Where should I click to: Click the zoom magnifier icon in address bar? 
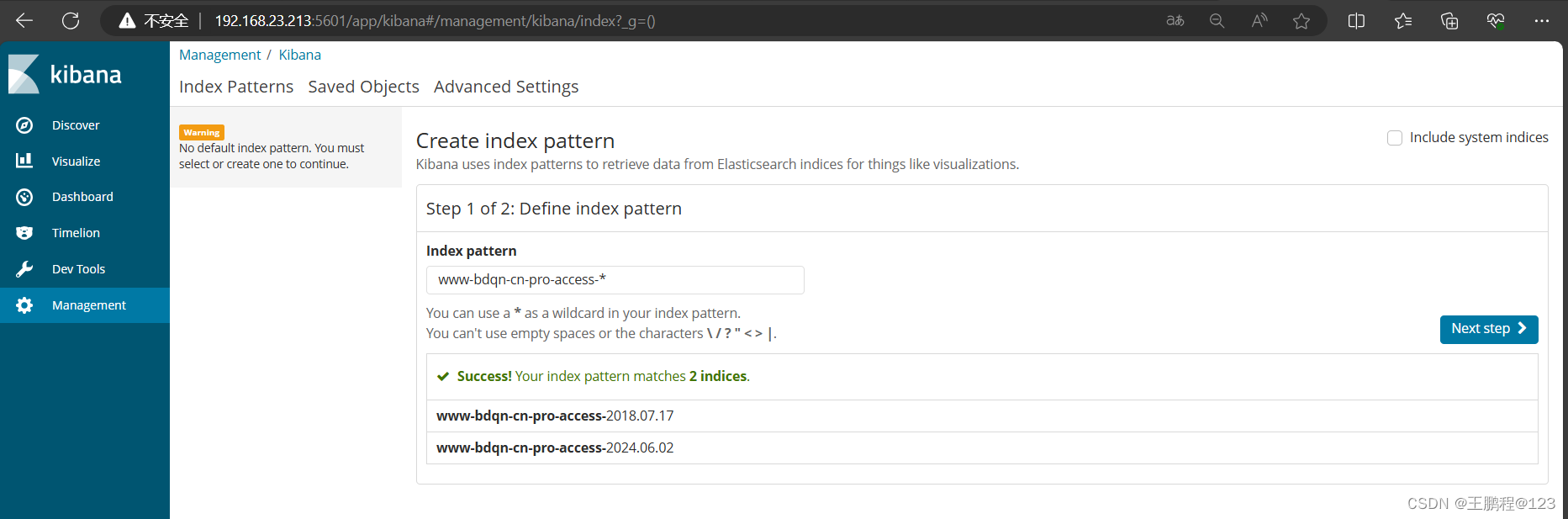point(1217,21)
